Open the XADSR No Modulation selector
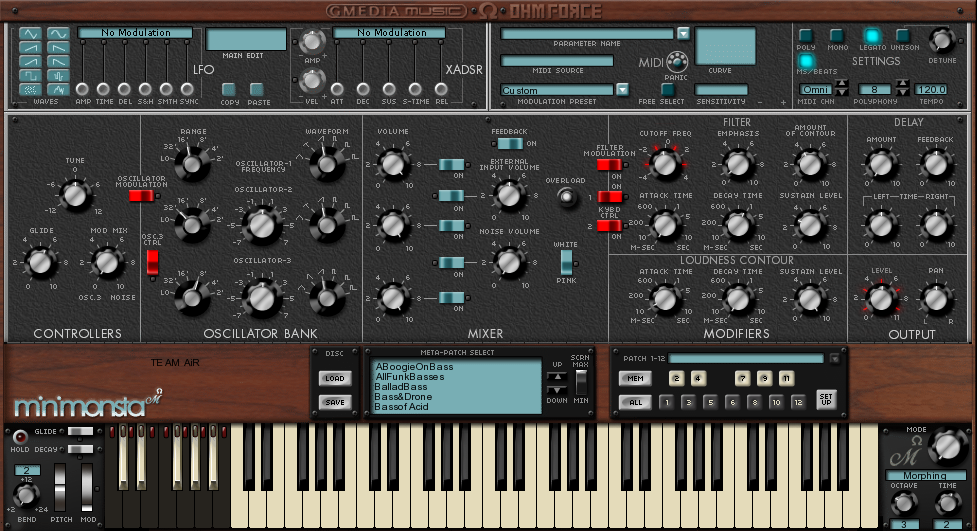977x531 pixels. point(389,32)
